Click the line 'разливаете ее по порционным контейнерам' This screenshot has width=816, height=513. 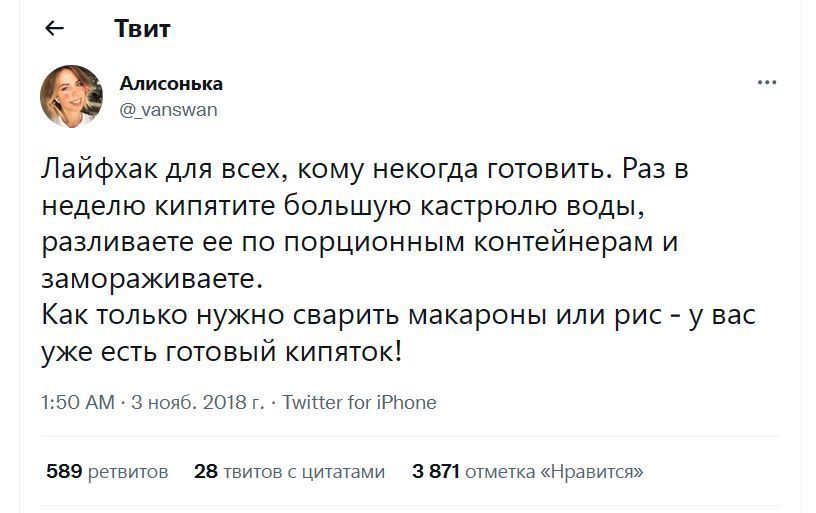360,242
